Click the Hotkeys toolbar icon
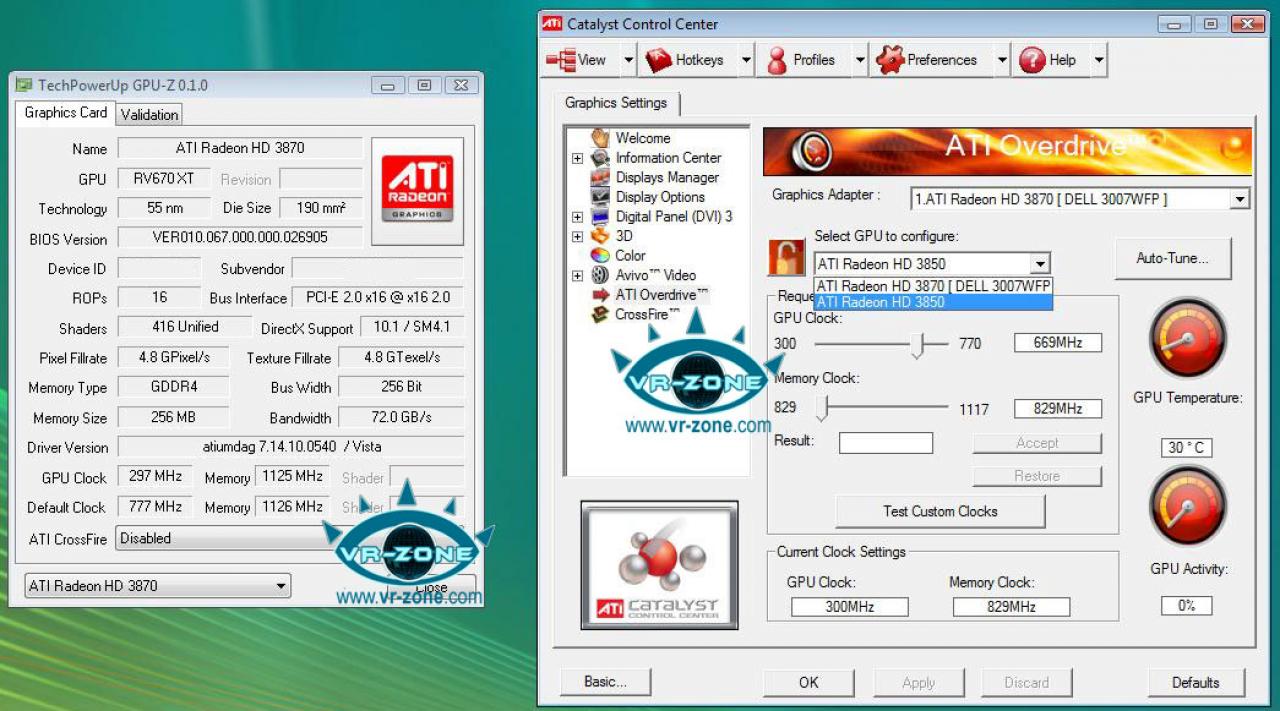The width and height of the screenshot is (1280, 711). pyautogui.click(x=659, y=60)
